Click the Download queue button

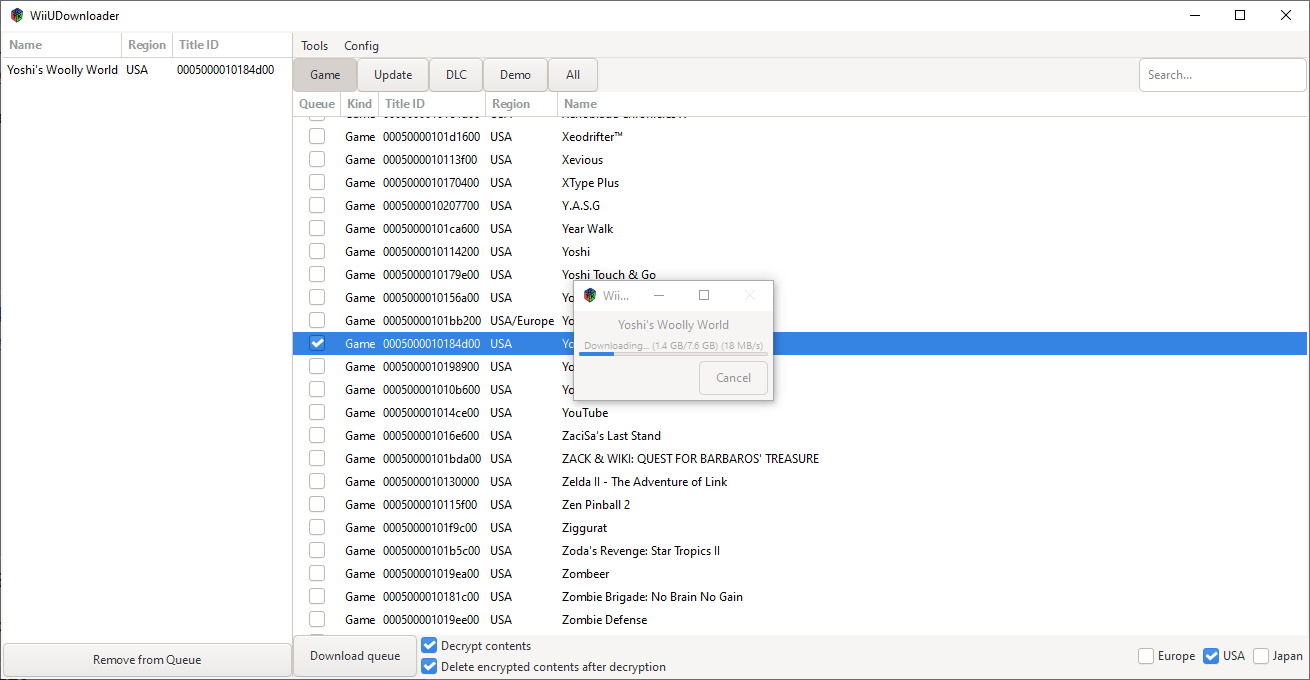click(355, 656)
